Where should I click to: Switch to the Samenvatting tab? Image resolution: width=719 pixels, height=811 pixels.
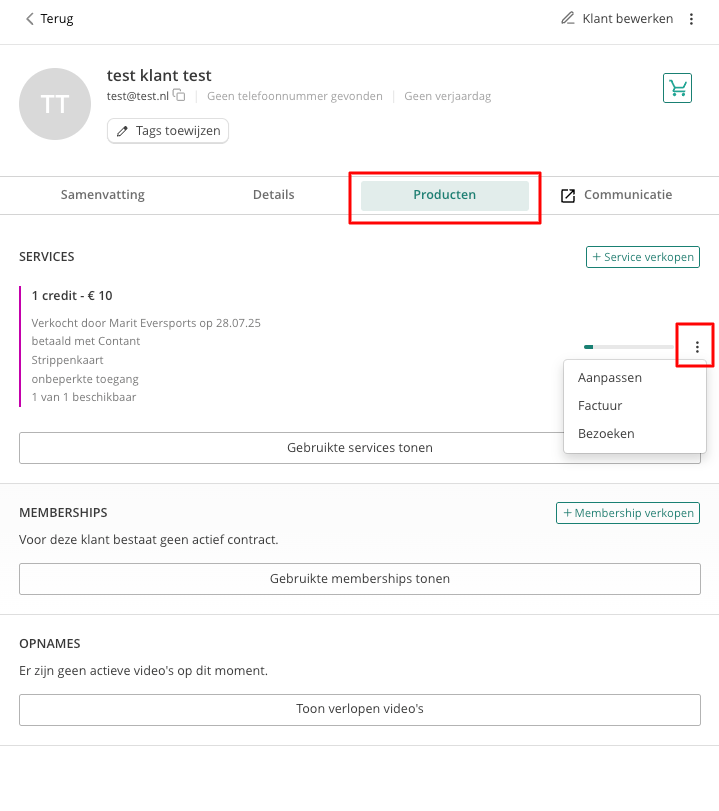click(102, 195)
